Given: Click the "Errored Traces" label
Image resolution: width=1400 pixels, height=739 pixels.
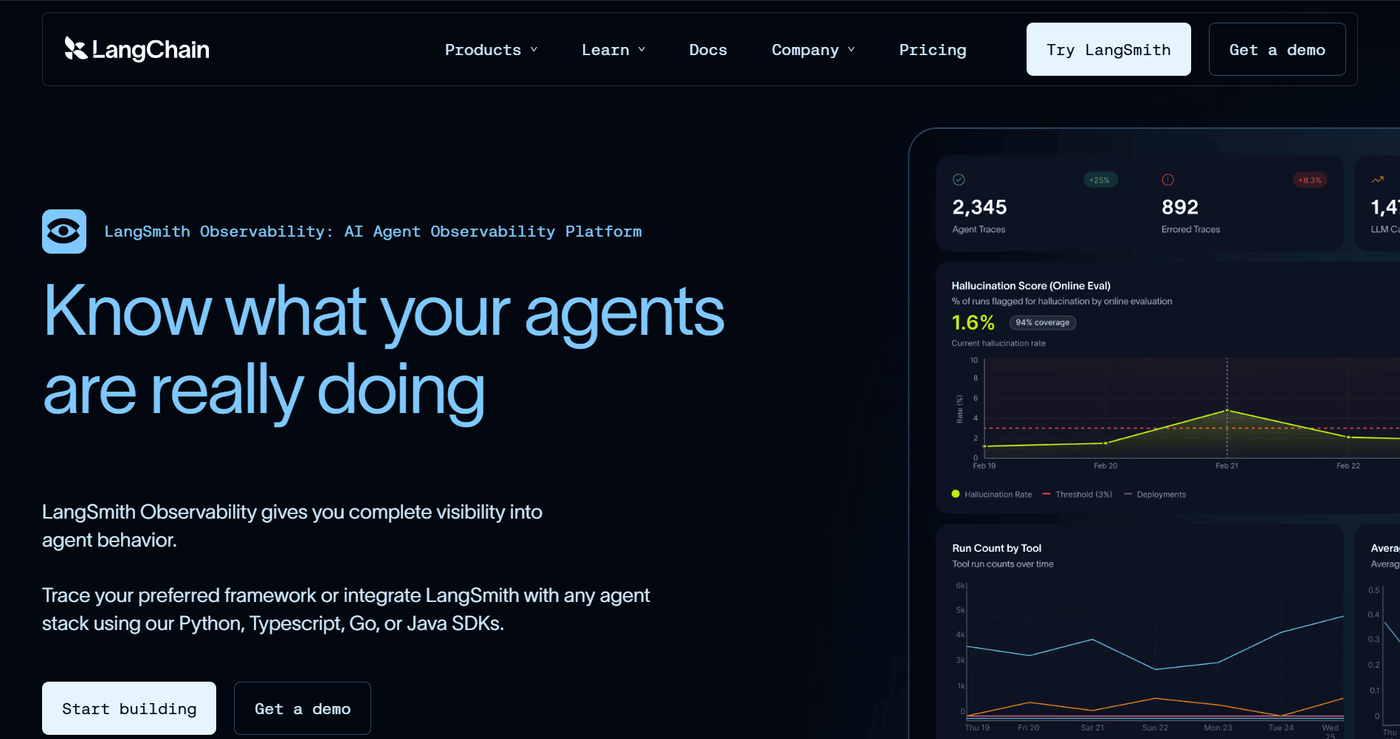Looking at the screenshot, I should (x=1190, y=229).
